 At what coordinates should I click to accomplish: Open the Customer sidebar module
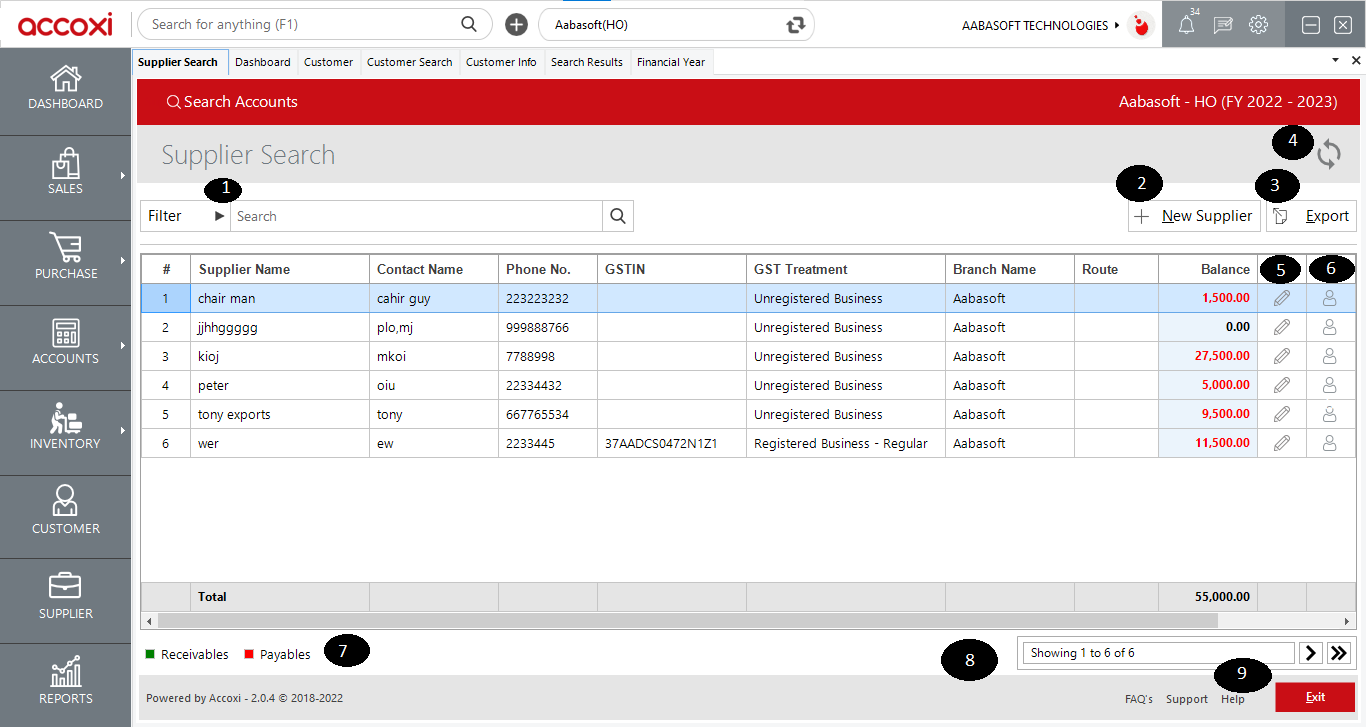pos(65,519)
